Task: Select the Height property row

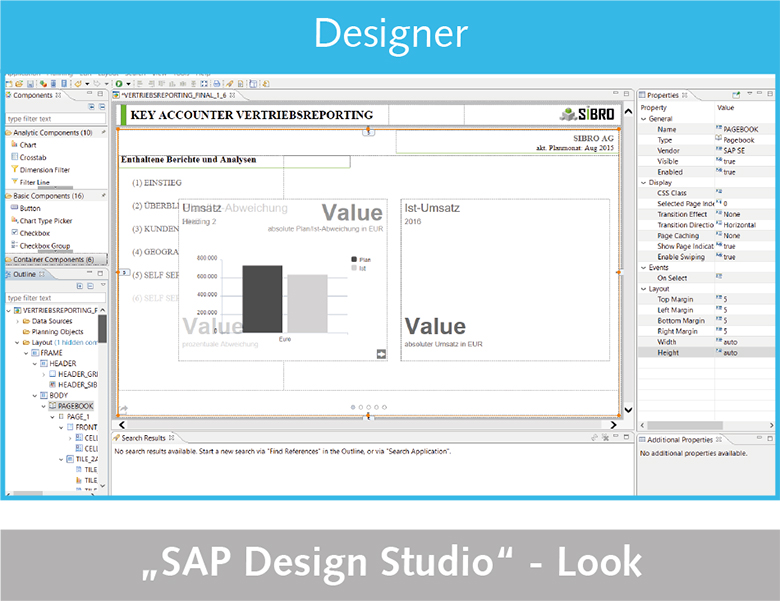Action: pos(706,352)
